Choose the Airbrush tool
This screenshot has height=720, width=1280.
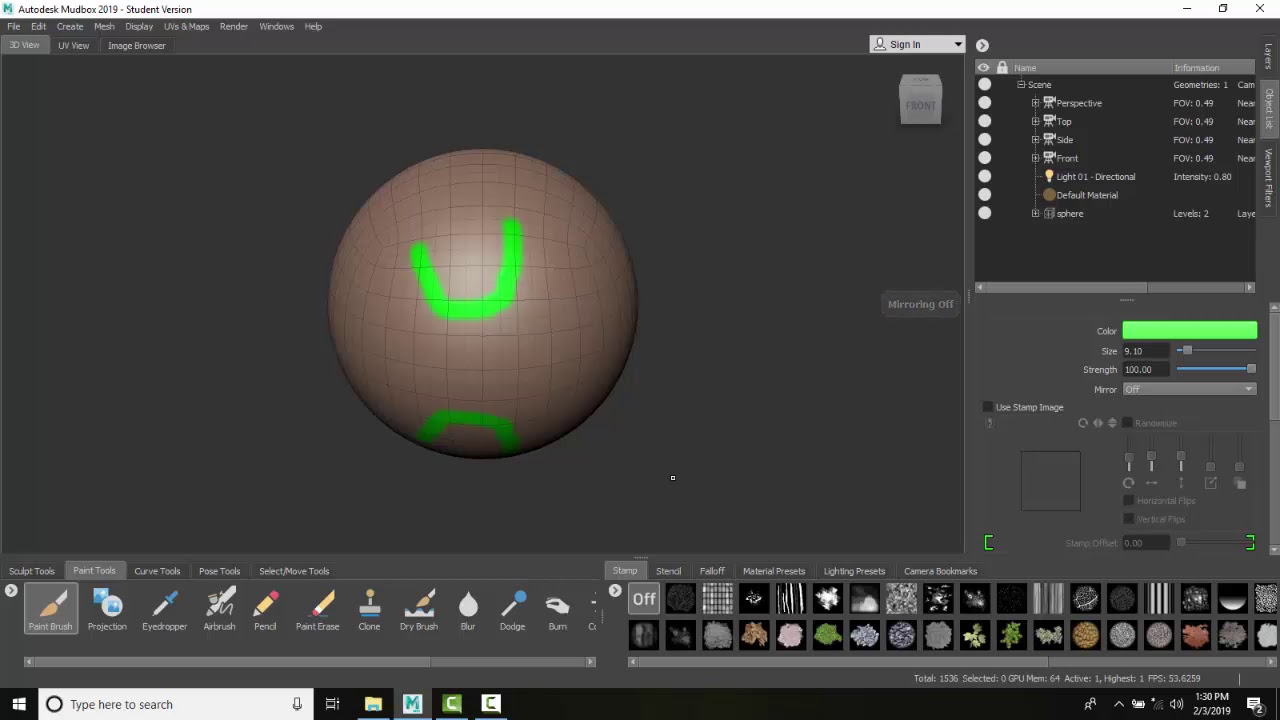[219, 609]
